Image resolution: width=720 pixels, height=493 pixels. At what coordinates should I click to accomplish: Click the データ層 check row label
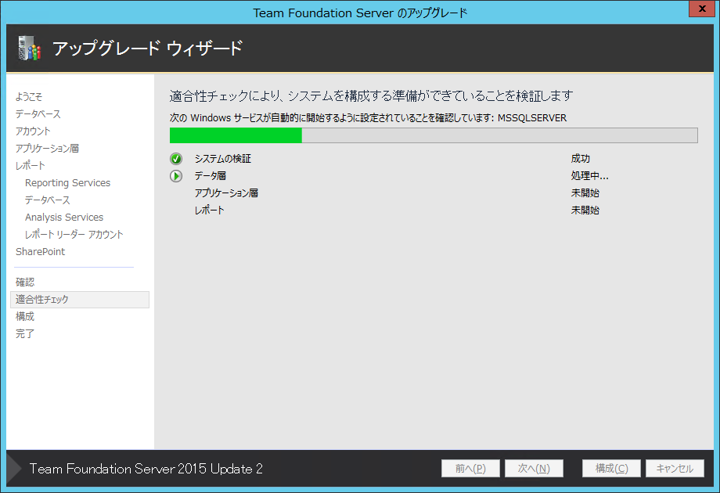pyautogui.click(x=210, y=176)
